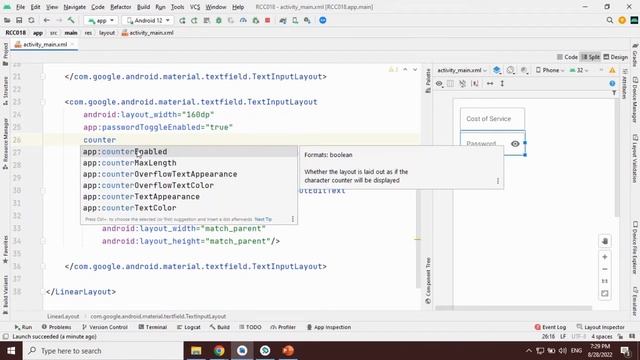Open the Event Log panel
The width and height of the screenshot is (640, 360).
pos(550,327)
